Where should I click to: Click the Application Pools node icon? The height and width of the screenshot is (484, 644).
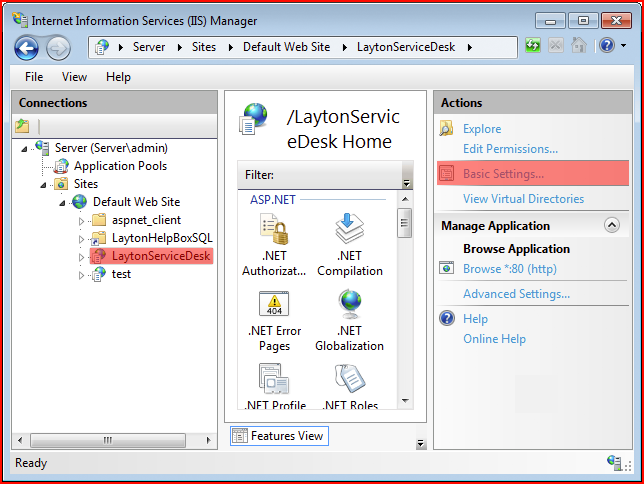pos(62,166)
